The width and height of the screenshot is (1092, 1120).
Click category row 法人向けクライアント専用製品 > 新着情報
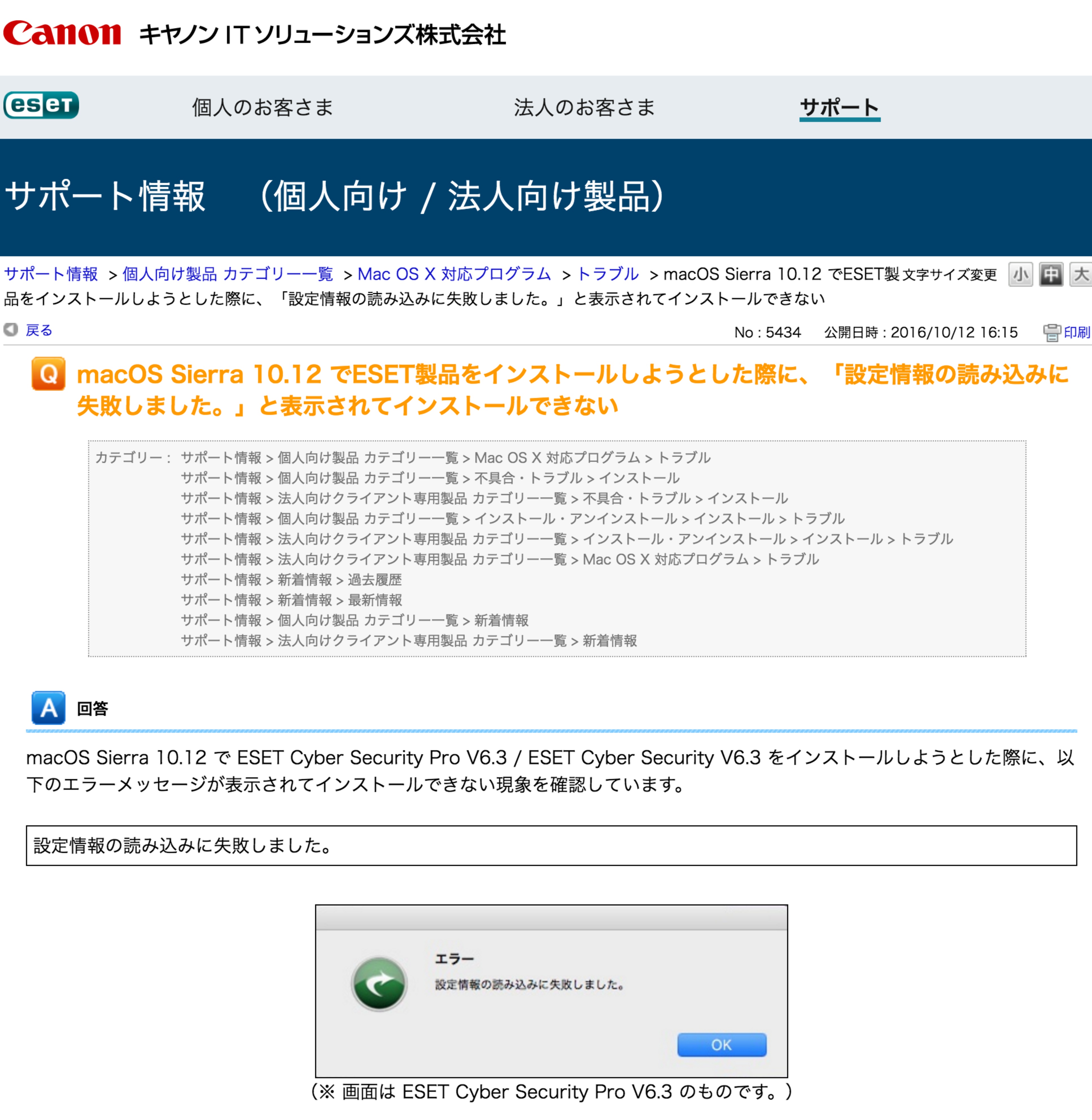[409, 640]
